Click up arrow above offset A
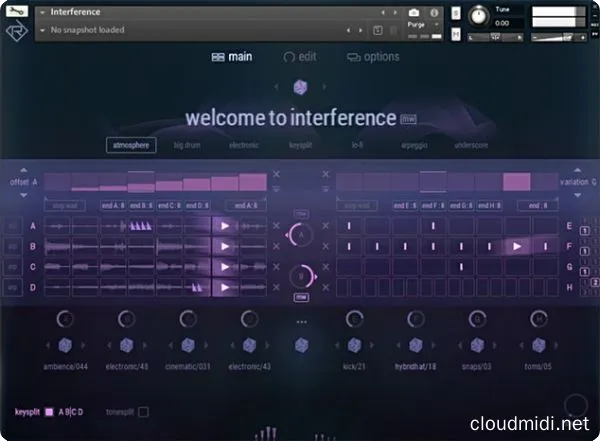Image resolution: width=600 pixels, height=441 pixels. (x=24, y=170)
